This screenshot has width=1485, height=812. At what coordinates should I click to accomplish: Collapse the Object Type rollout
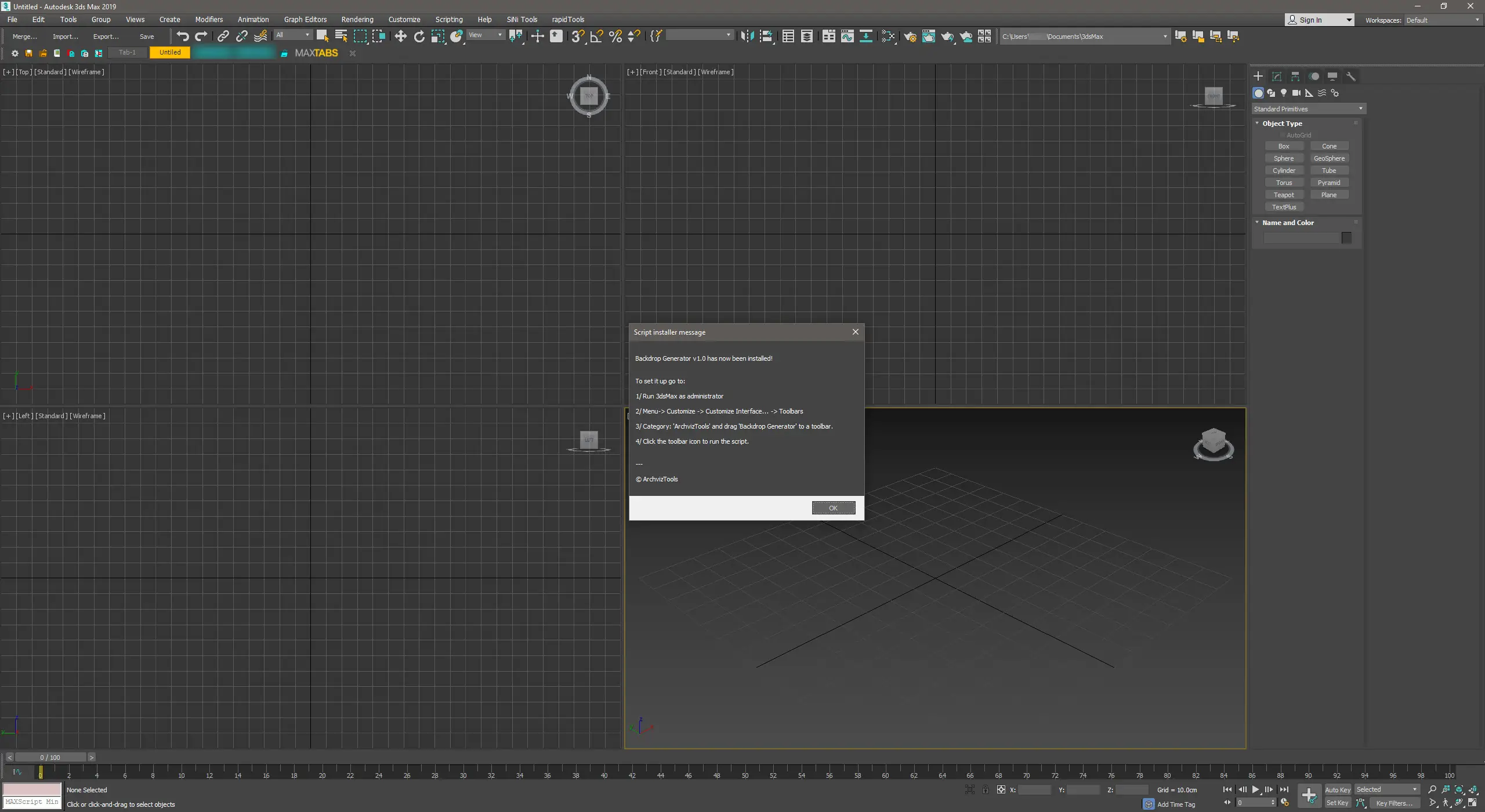click(x=1282, y=124)
